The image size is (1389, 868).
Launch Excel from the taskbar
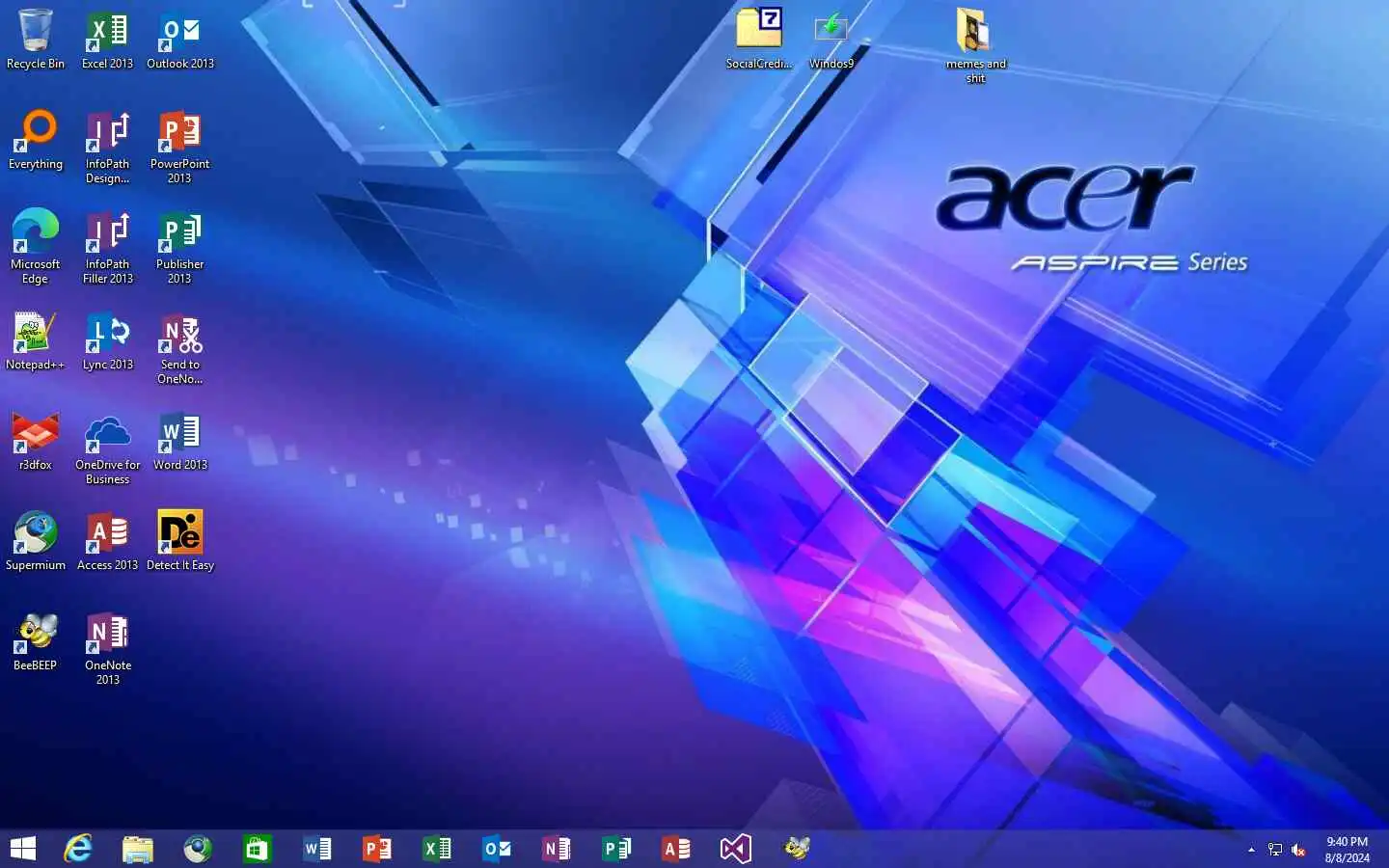point(437,849)
